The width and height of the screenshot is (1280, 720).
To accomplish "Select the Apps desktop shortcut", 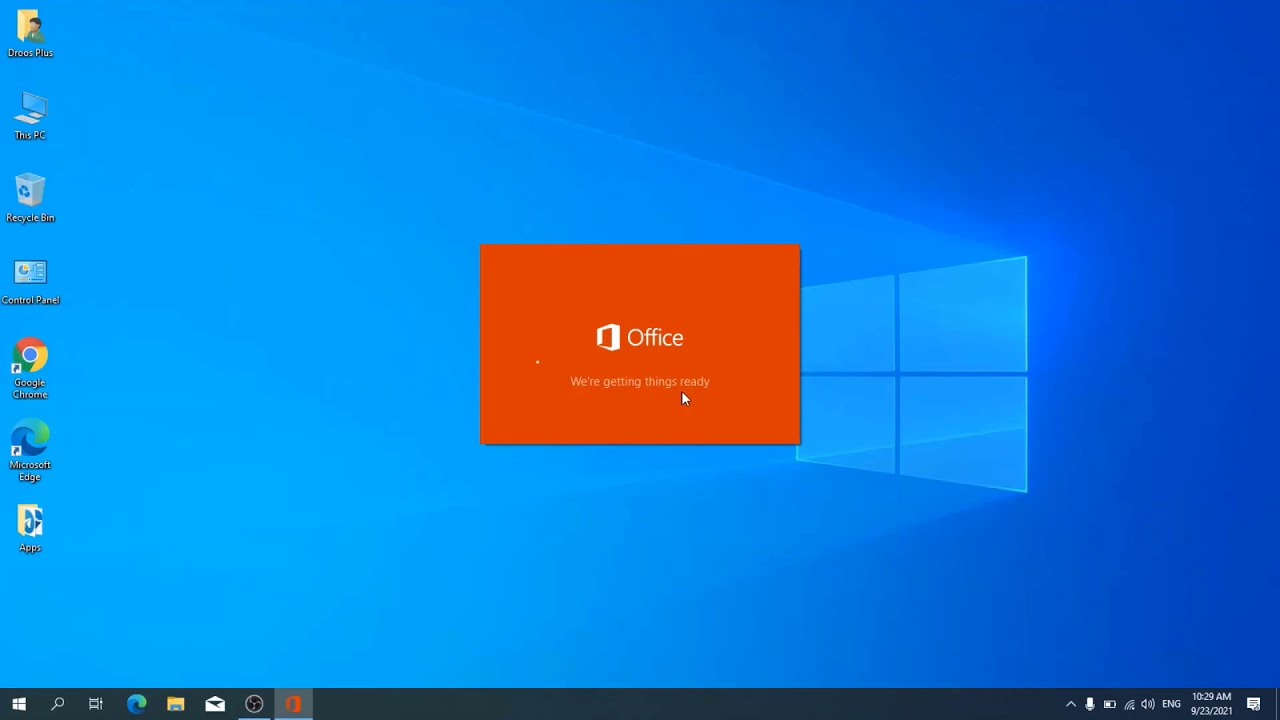I will click(x=30, y=528).
